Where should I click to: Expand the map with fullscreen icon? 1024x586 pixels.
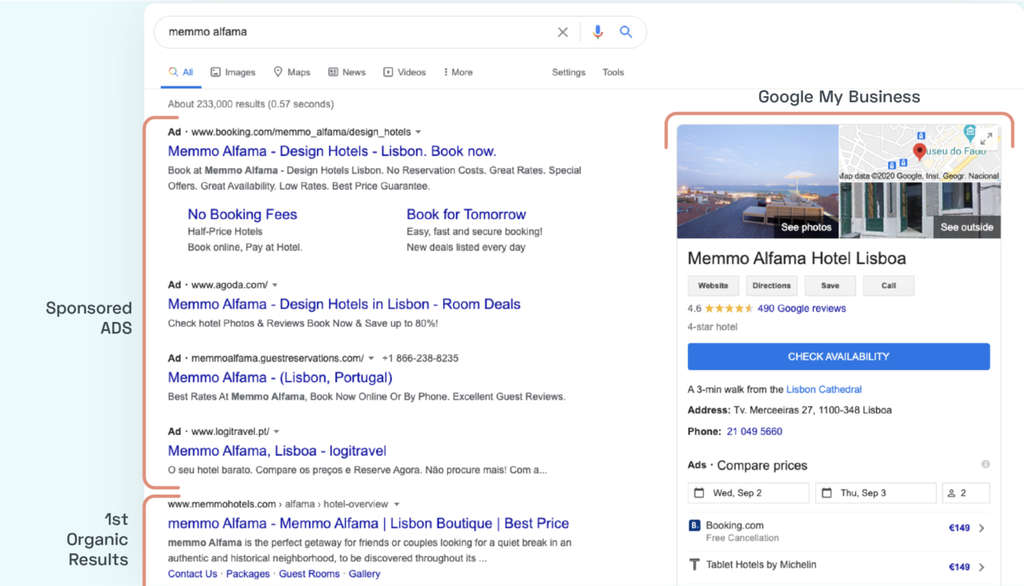(986, 139)
